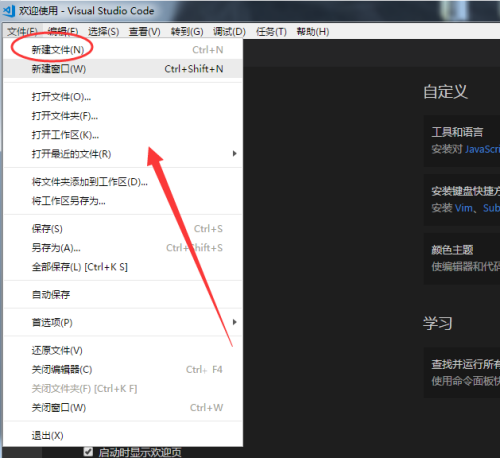Expand 首选项(P) submenu
The image size is (500, 458).
(123, 322)
